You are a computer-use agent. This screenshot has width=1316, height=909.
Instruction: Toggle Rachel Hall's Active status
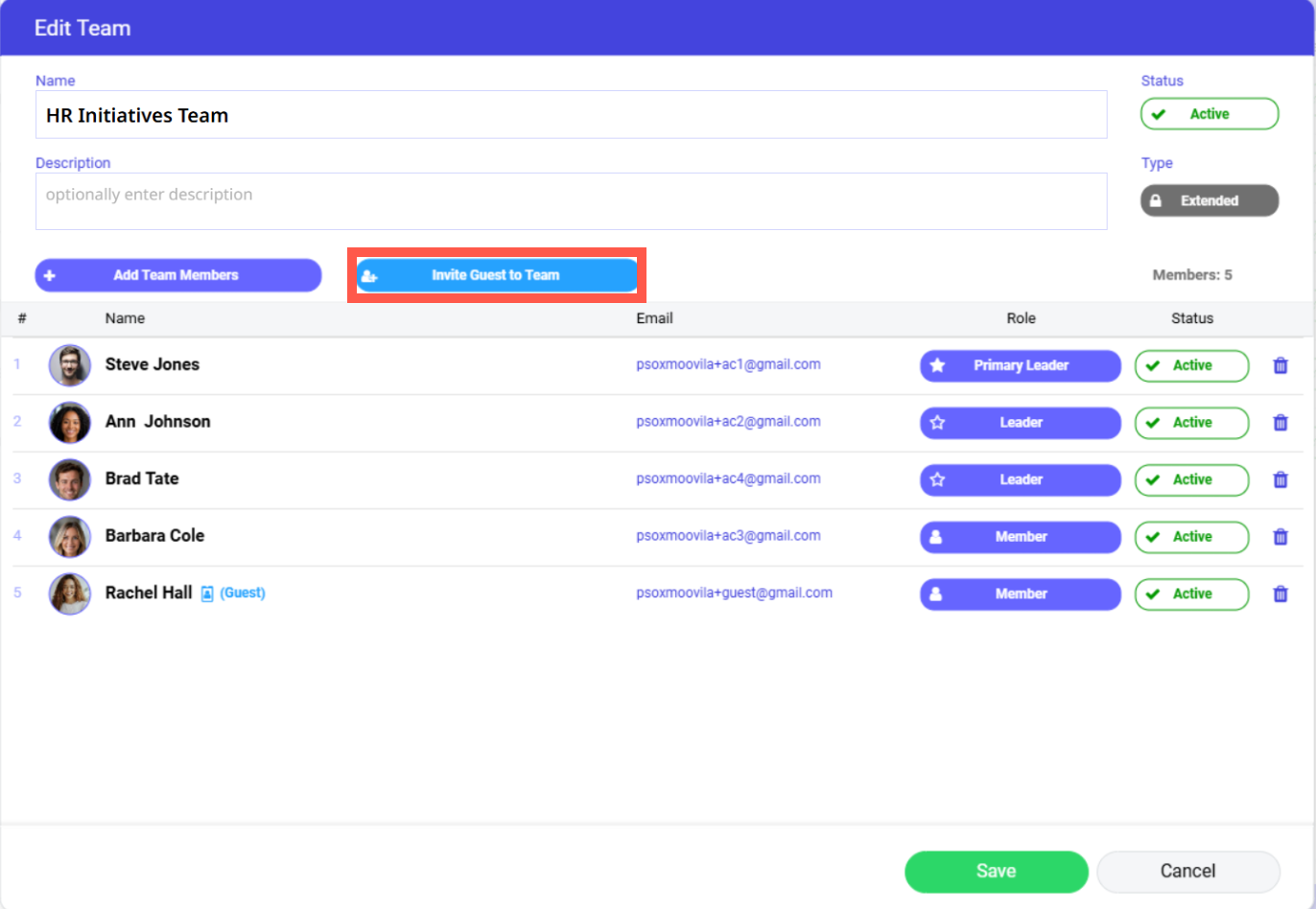[1192, 594]
